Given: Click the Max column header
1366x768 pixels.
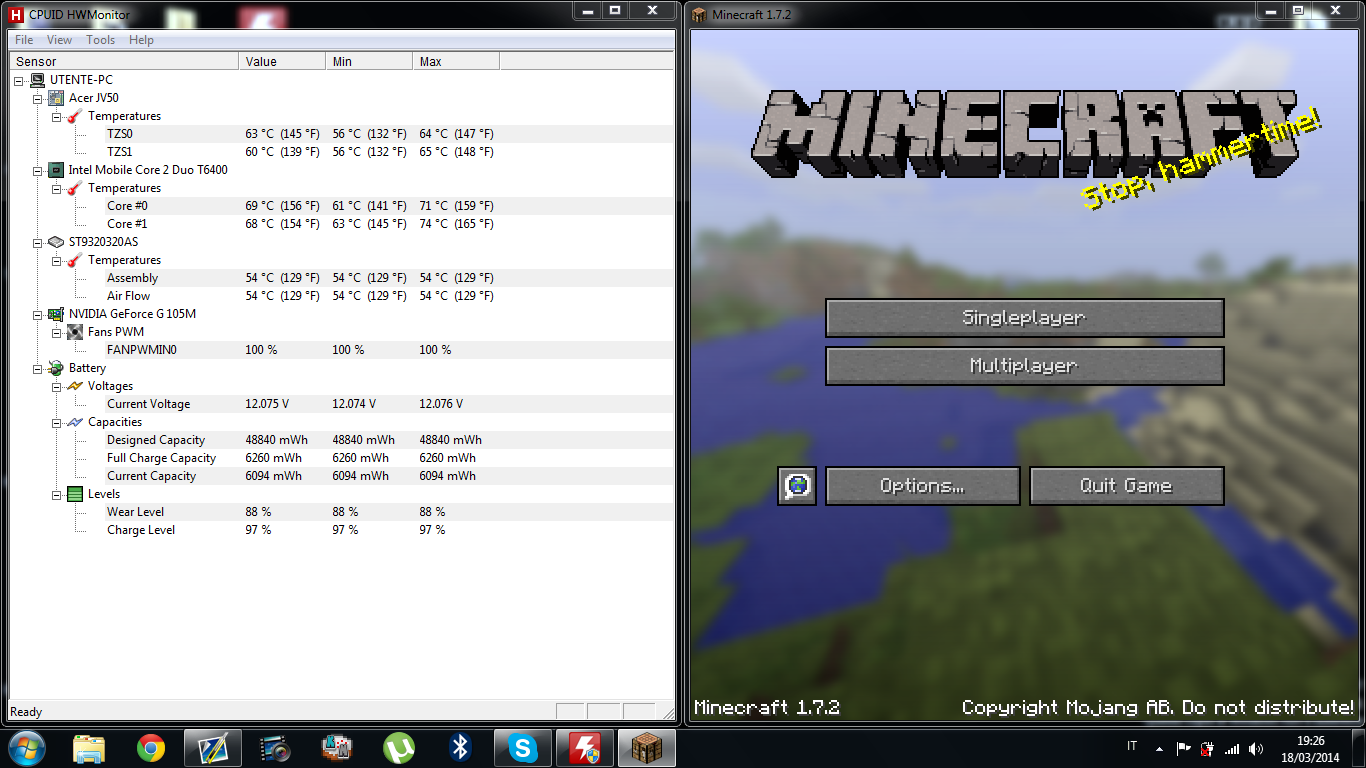Looking at the screenshot, I should [x=456, y=62].
